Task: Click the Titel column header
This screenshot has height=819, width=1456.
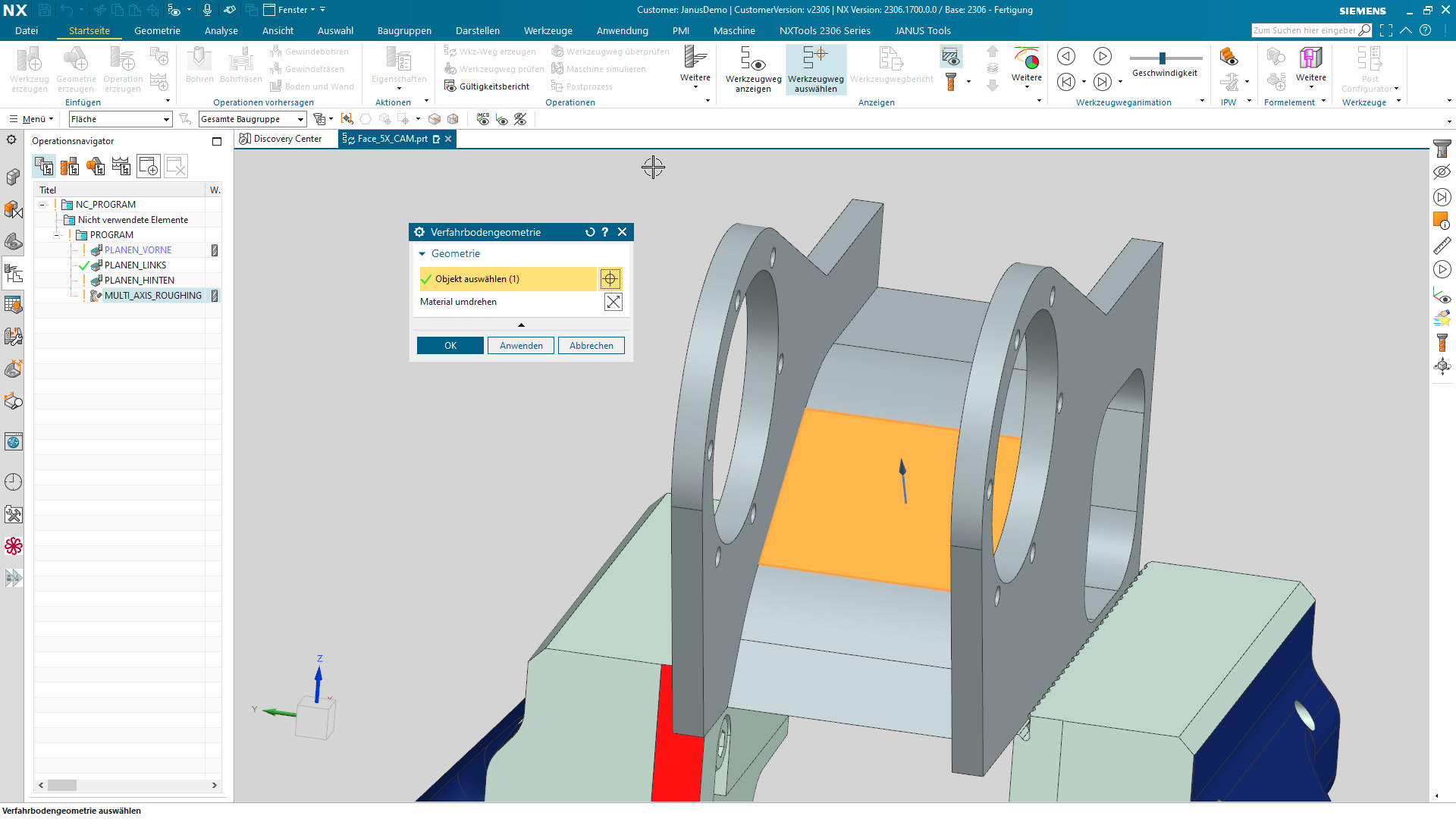Action: point(120,190)
